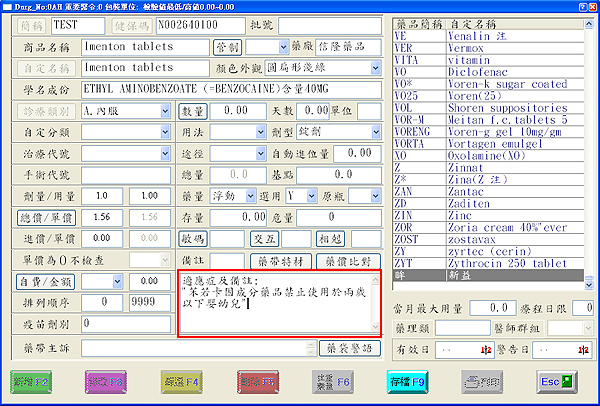The width and height of the screenshot is (600, 406).
Task: Open the 藥量 浮動 dropdown
Action: pos(250,195)
